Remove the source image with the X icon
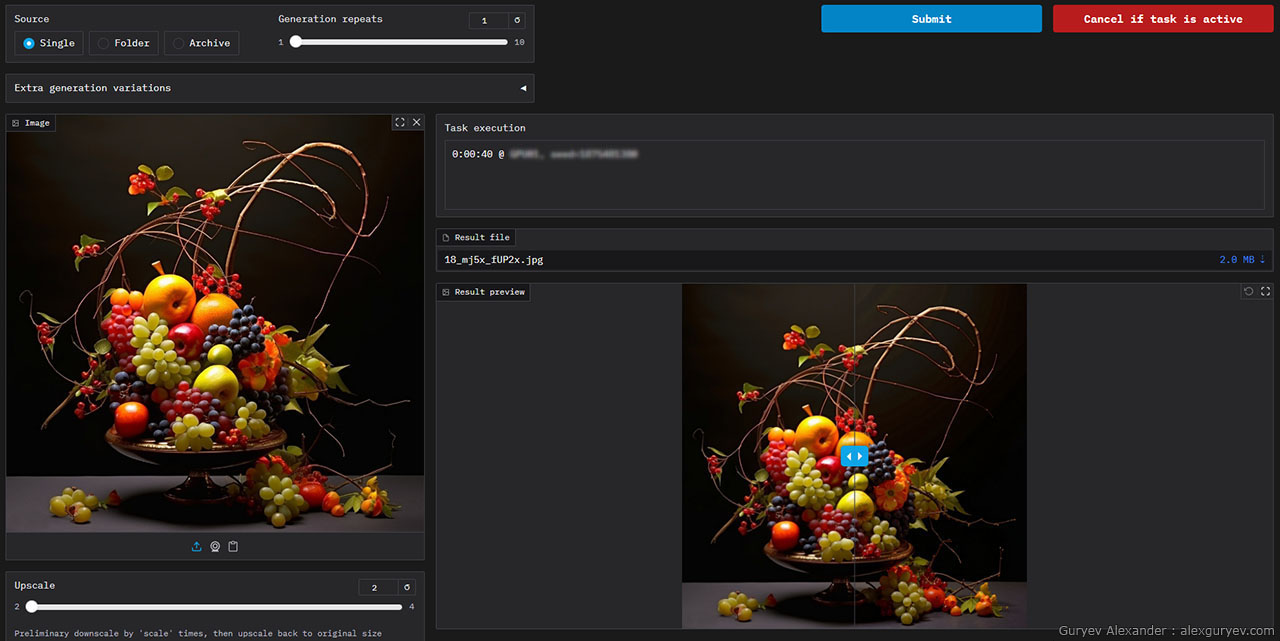Viewport: 1280px width, 641px height. (x=417, y=122)
